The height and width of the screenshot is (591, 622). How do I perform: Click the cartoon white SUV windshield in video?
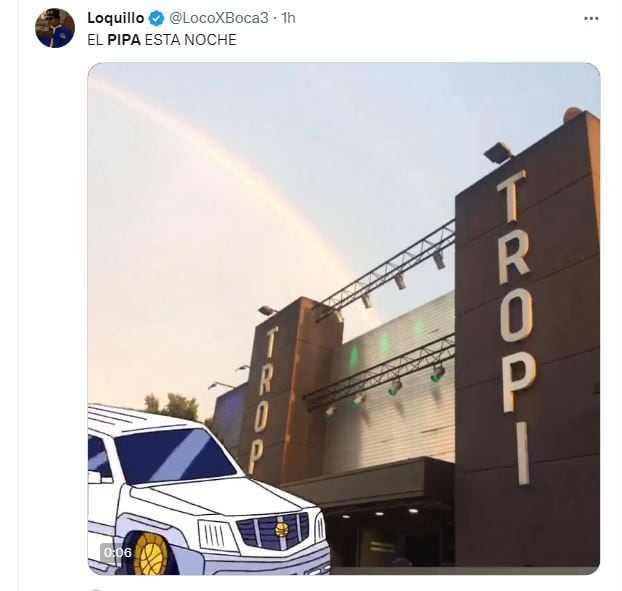tap(175, 456)
